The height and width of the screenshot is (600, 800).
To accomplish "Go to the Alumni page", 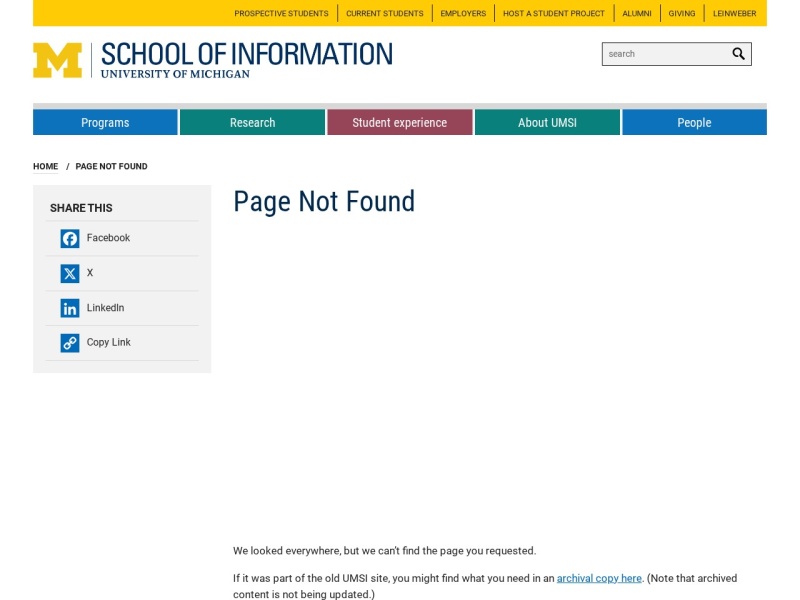I will 637,13.
